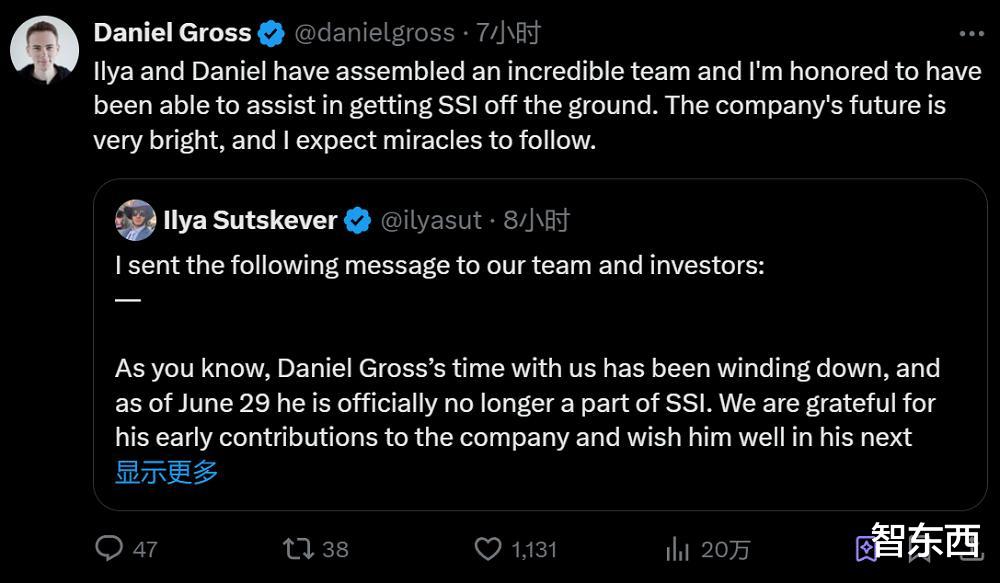Open the @danielgross handle link
Image resolution: width=1000 pixels, height=583 pixels.
point(374,33)
